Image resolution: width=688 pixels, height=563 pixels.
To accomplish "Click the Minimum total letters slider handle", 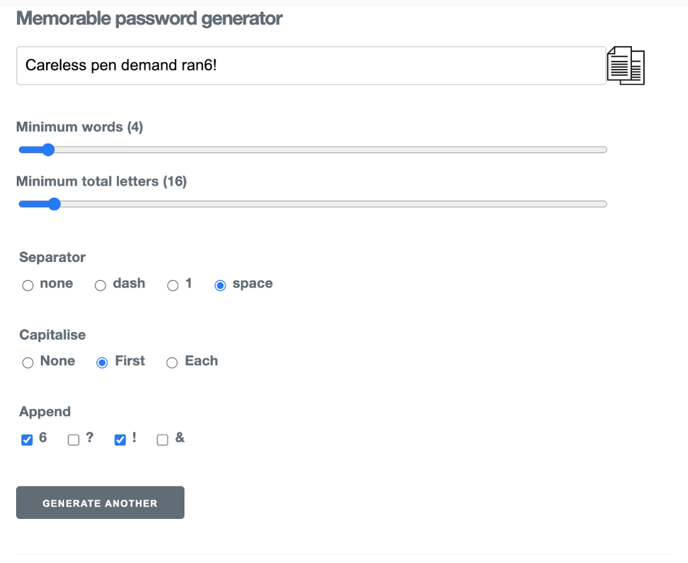I will pyautogui.click(x=54, y=204).
